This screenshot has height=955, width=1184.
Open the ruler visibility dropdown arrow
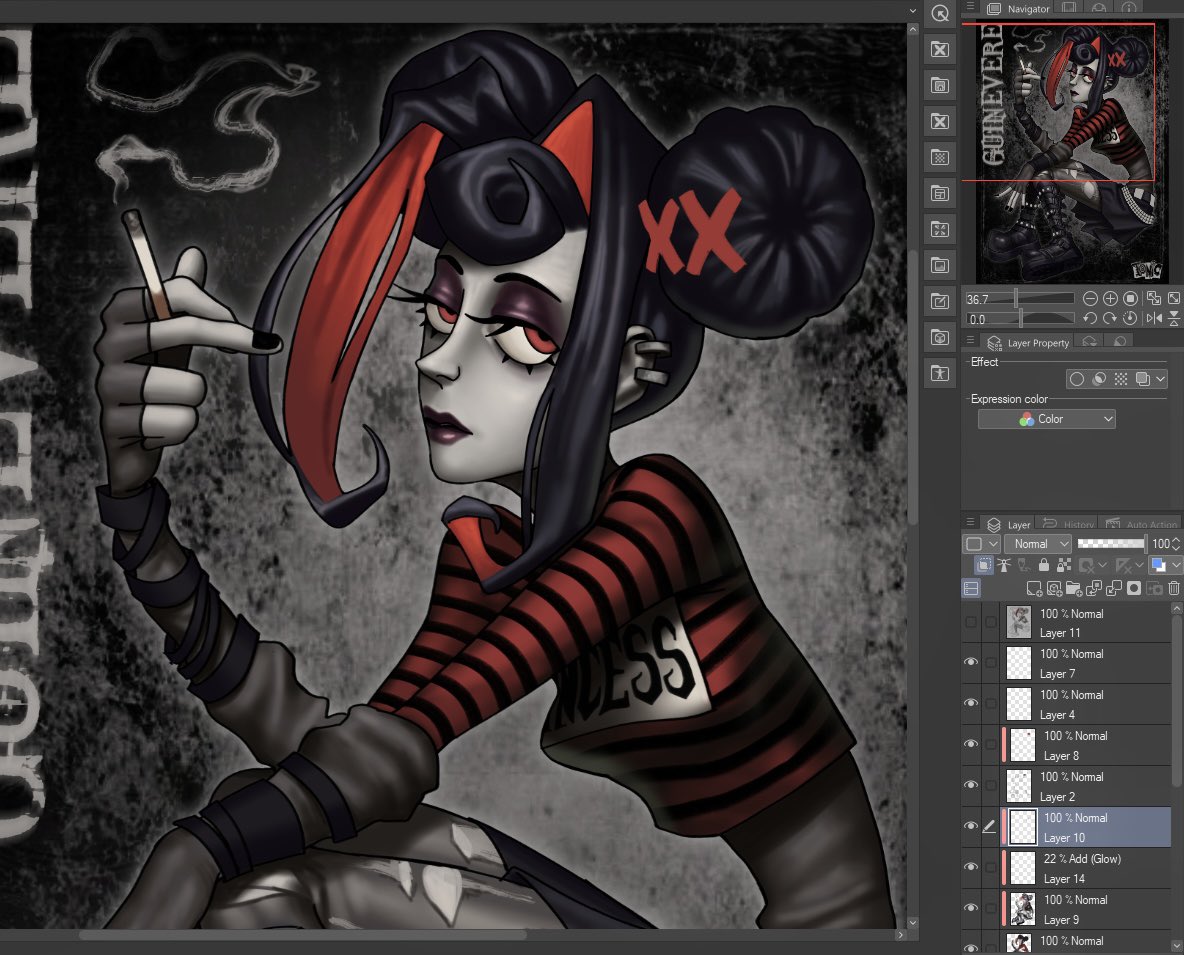pos(1139,565)
